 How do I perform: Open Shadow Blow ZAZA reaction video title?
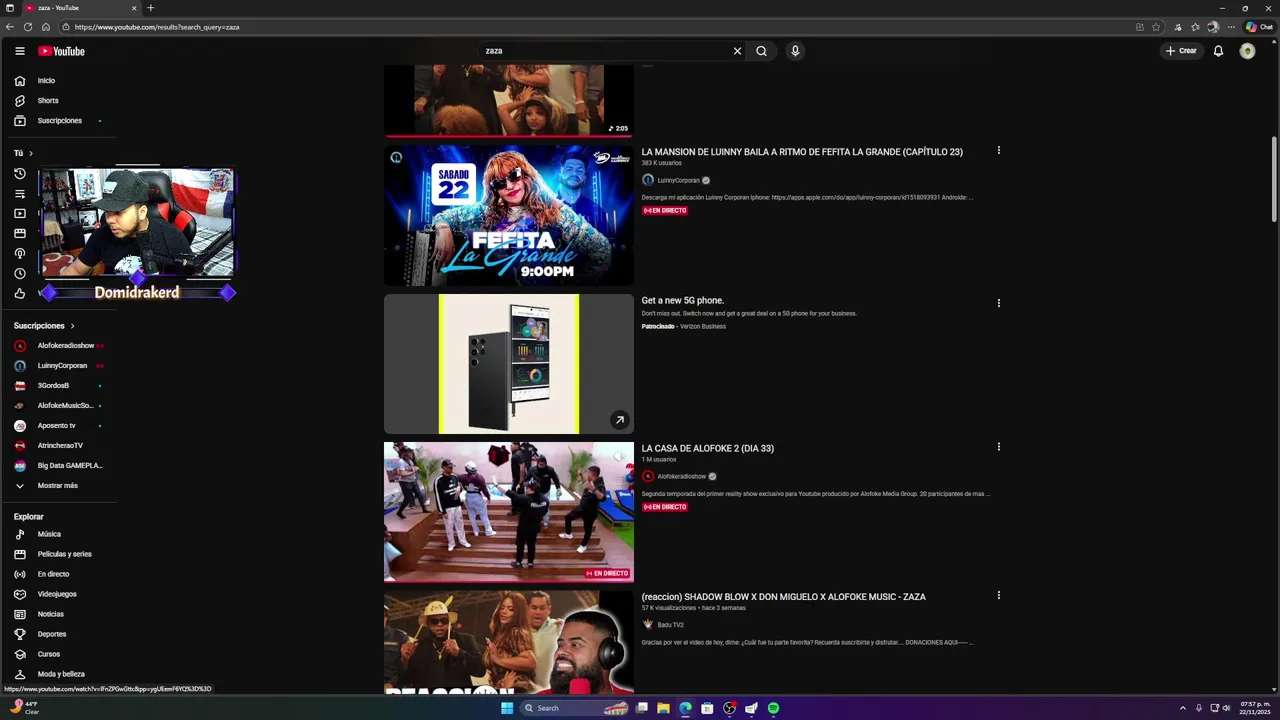tap(784, 597)
